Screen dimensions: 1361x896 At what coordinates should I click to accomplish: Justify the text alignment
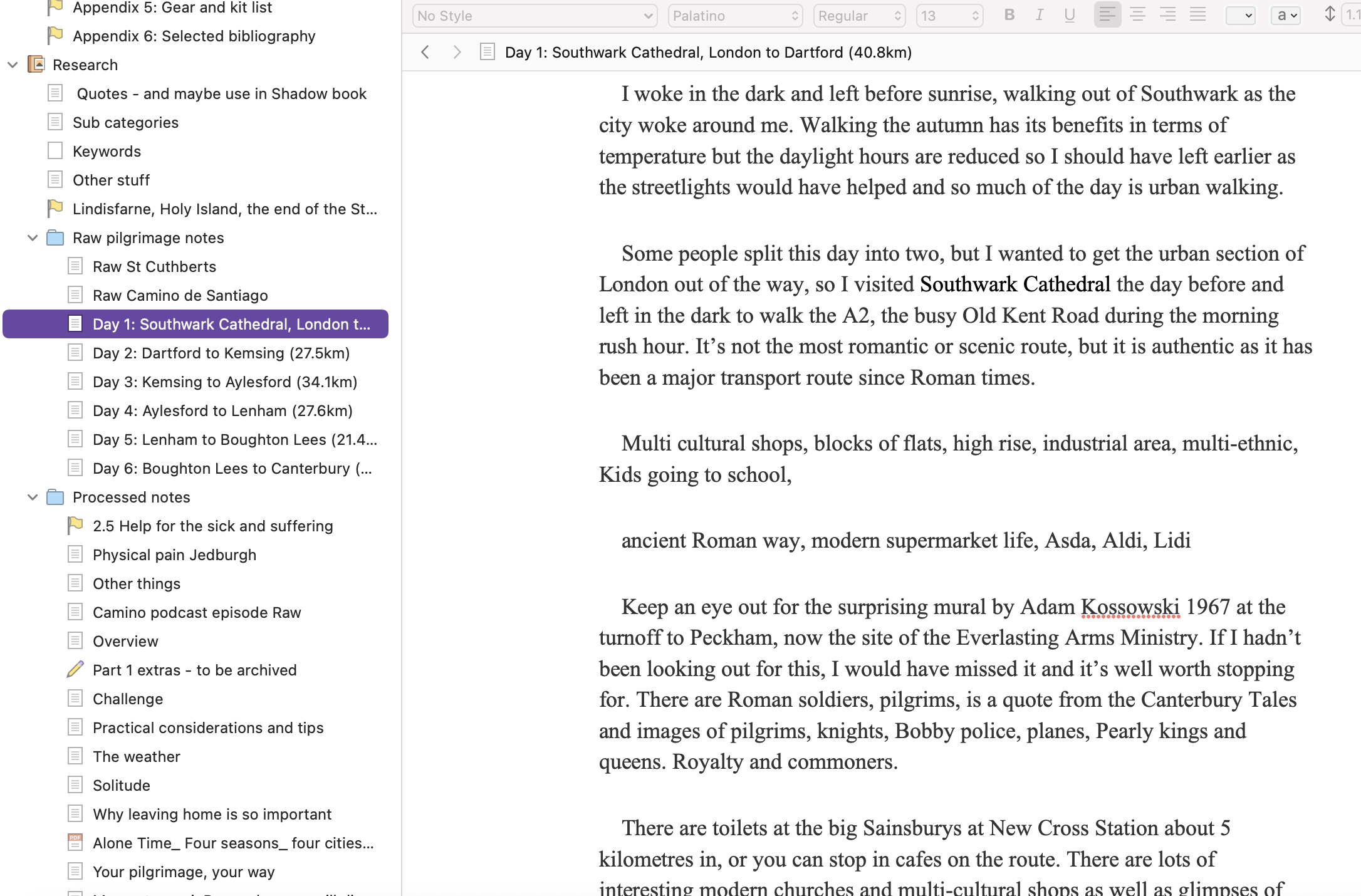click(1197, 15)
